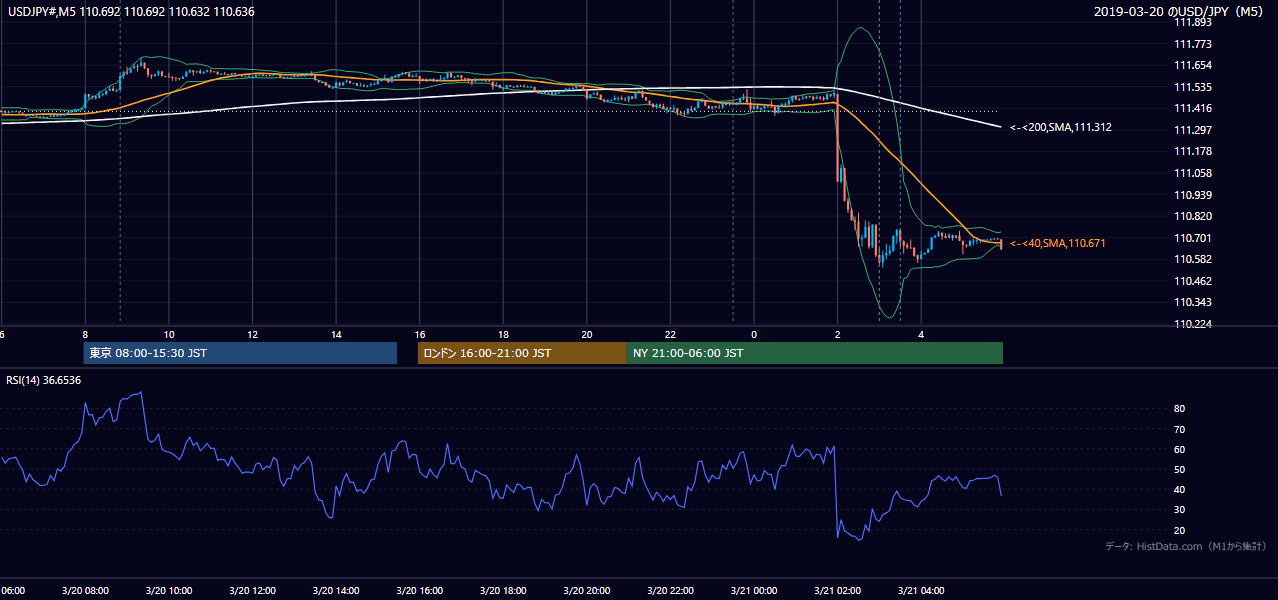Click the 3/21 00:00 bottom time label

754,590
